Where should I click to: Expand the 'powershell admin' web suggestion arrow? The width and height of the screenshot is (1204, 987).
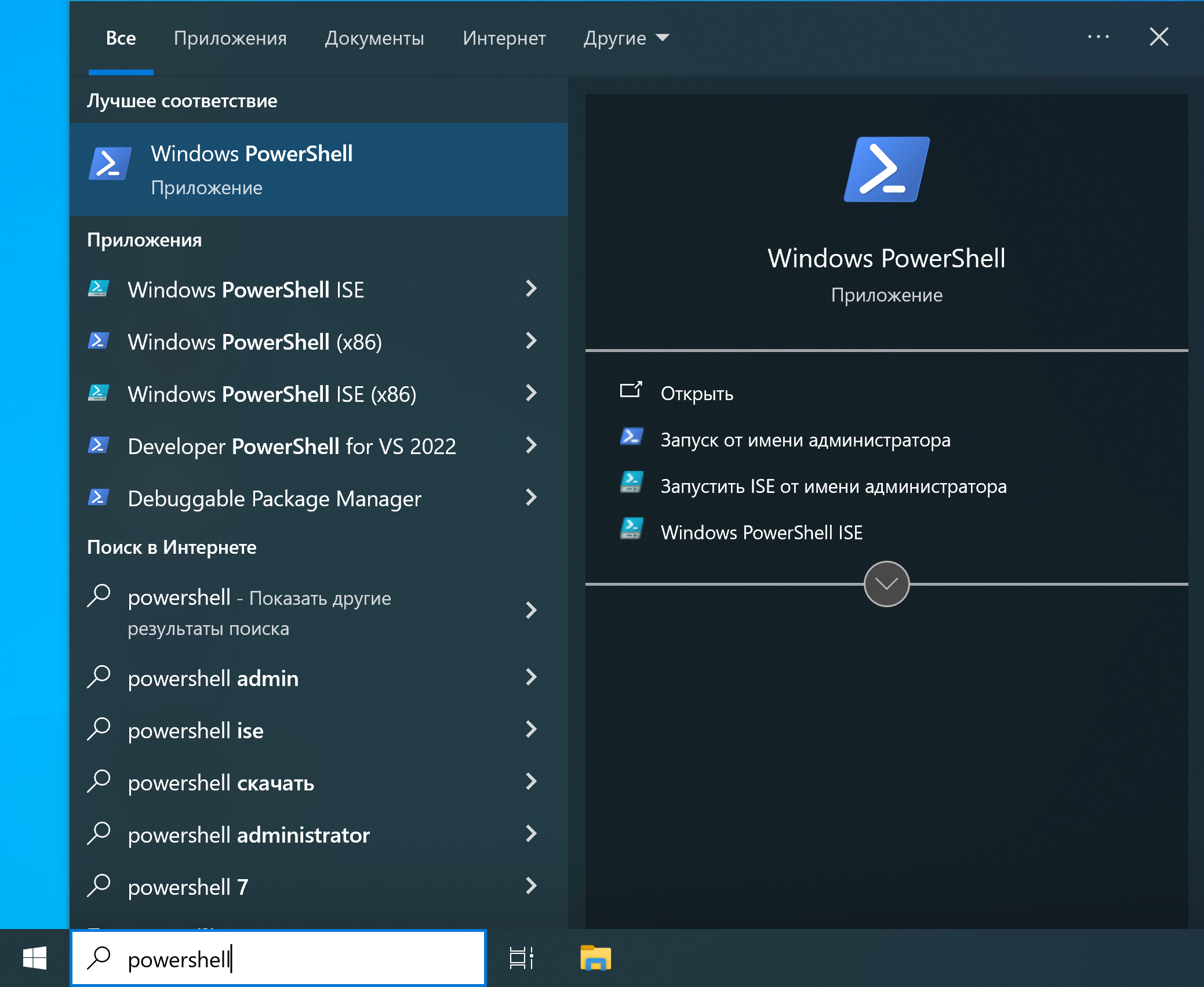[x=531, y=677]
